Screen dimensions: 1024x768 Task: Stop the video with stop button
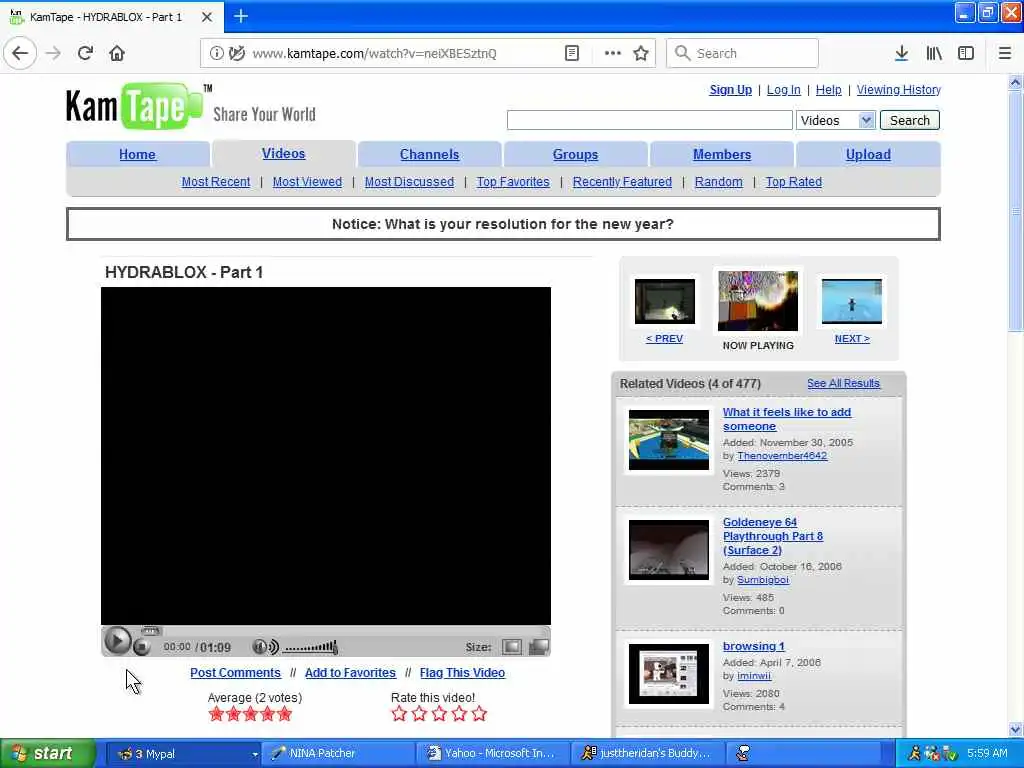(x=141, y=647)
